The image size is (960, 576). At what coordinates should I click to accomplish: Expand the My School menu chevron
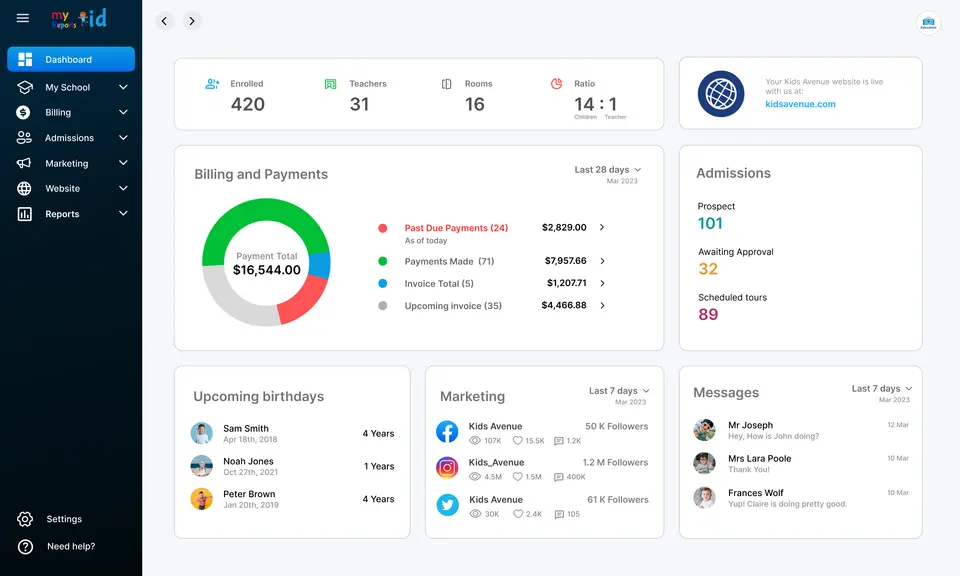(x=123, y=87)
